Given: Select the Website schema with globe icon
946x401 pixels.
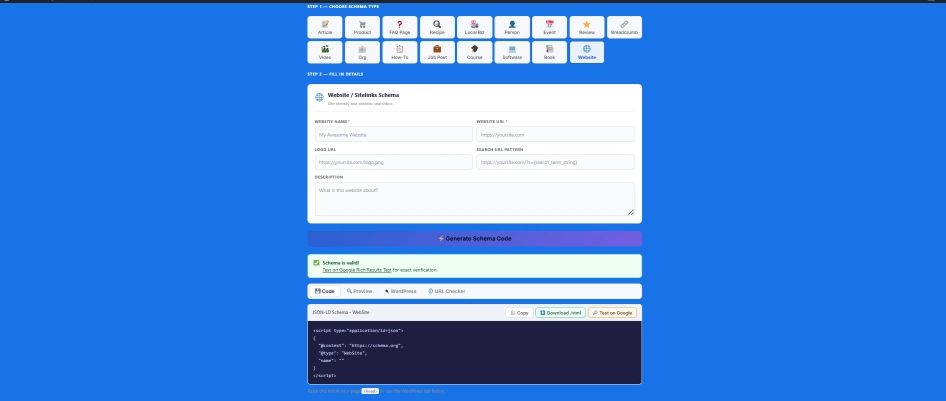Looking at the screenshot, I should point(586,52).
